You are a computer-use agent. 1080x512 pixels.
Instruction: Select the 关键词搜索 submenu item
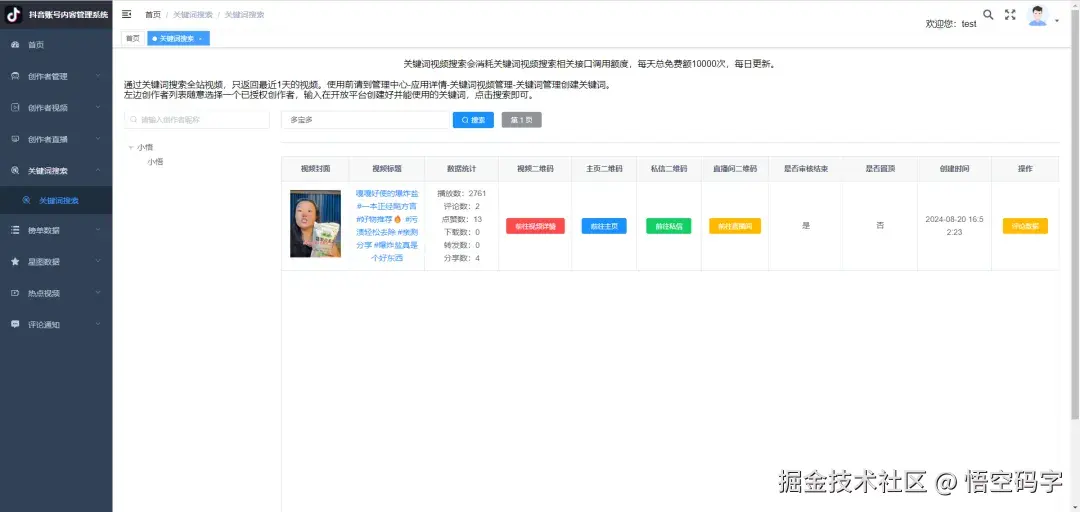tap(56, 201)
